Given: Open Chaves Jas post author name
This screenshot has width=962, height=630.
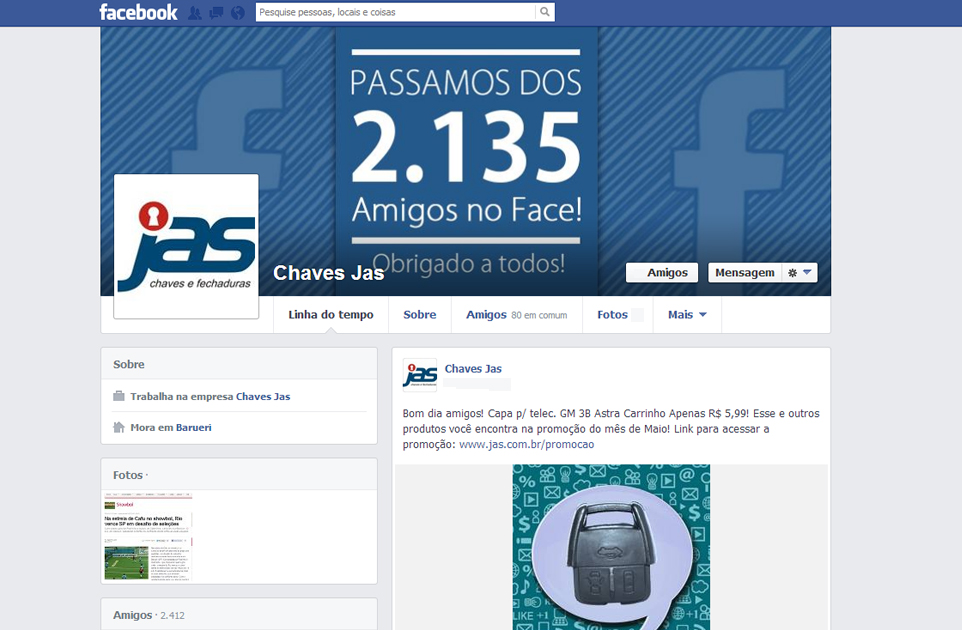Looking at the screenshot, I should [473, 369].
